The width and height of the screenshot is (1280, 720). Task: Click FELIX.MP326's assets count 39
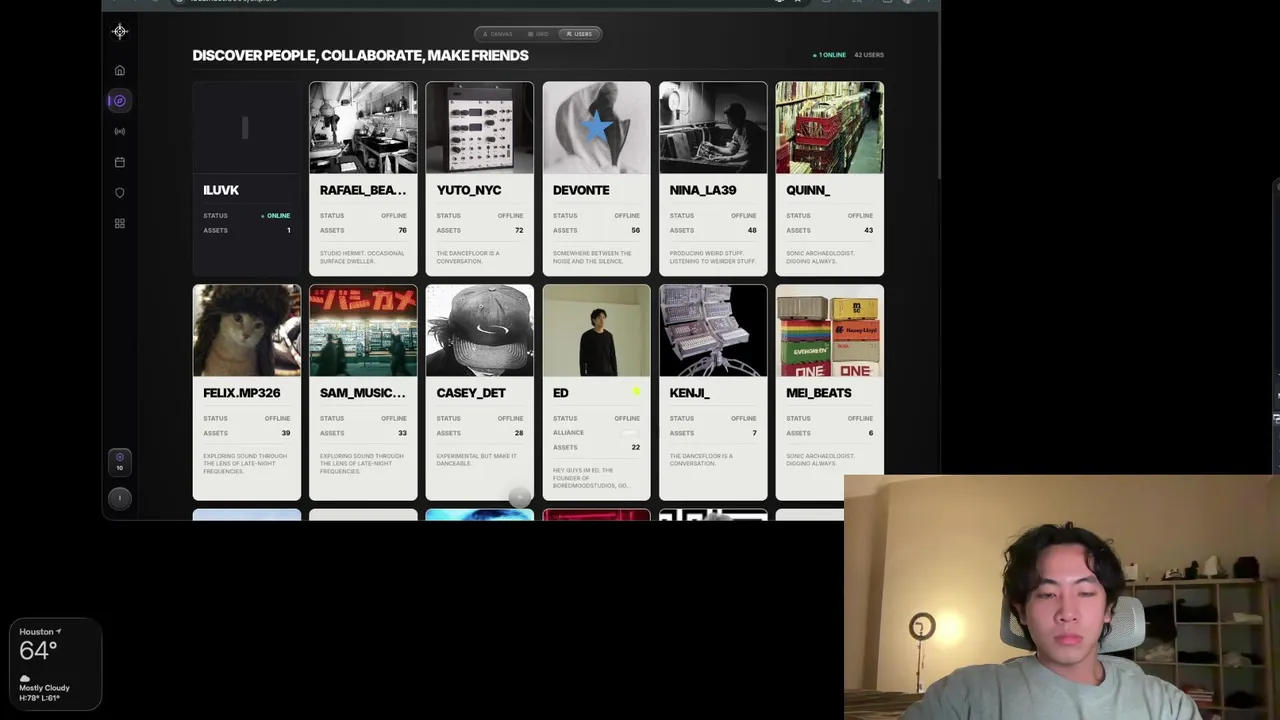(286, 433)
